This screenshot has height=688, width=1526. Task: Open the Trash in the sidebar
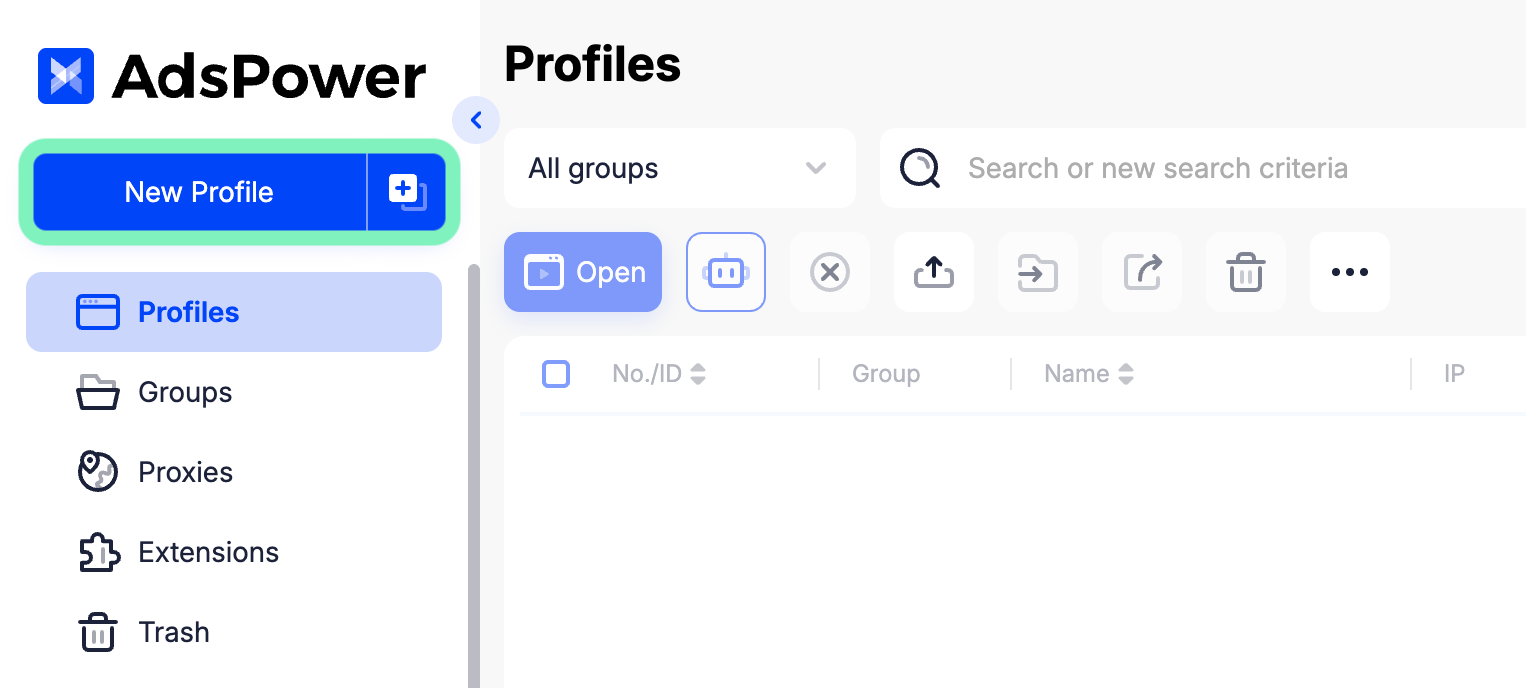tap(174, 632)
